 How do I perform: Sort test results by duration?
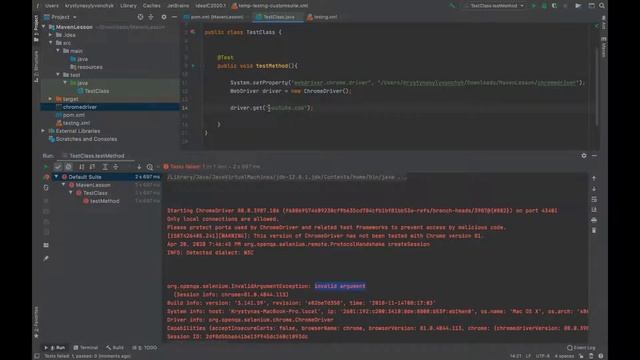92,167
